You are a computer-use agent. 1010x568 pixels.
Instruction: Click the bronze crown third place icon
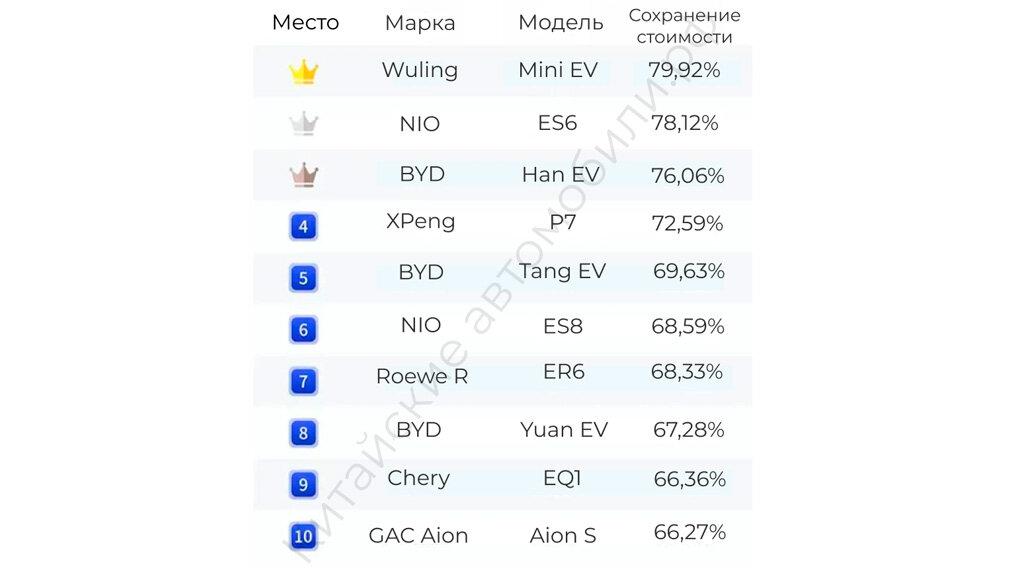pyautogui.click(x=303, y=175)
